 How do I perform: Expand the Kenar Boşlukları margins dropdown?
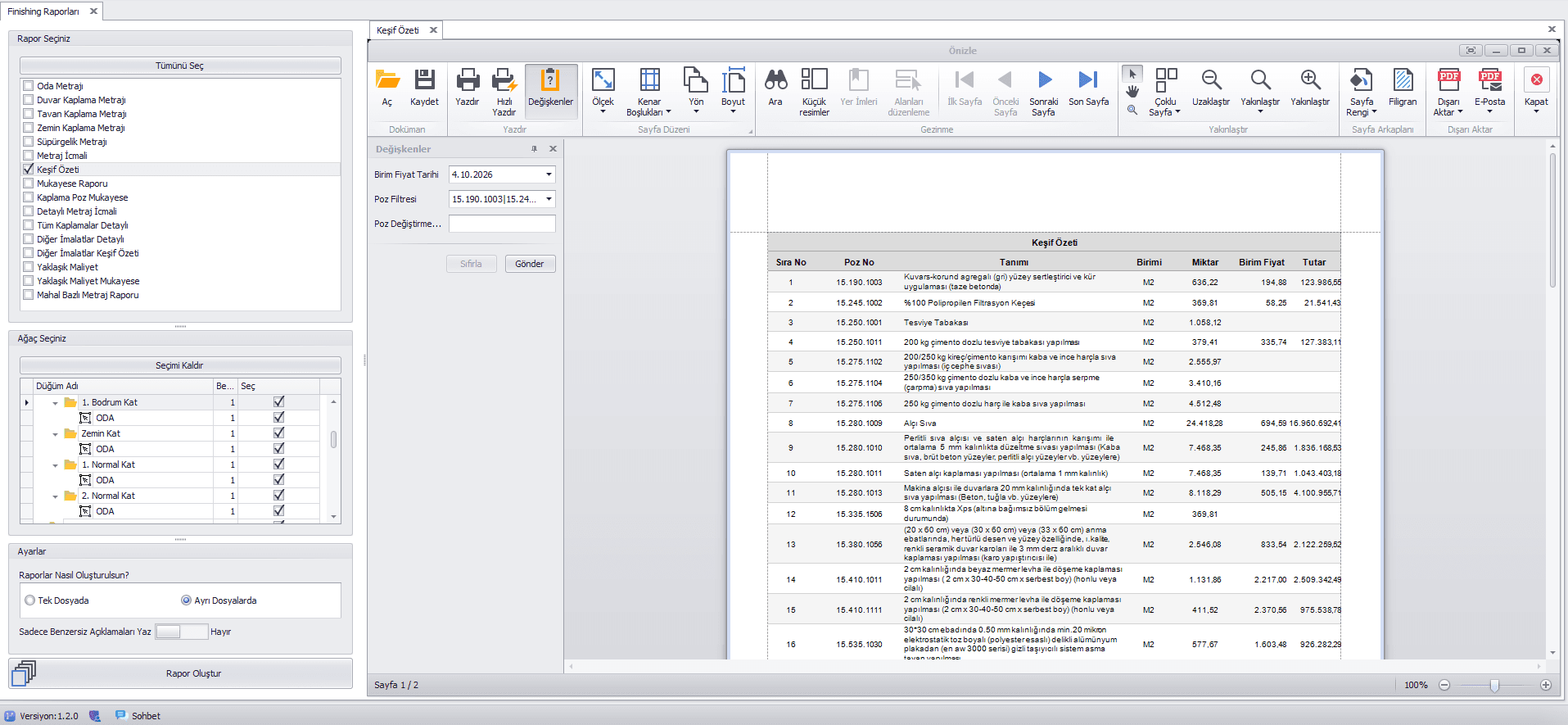tap(668, 112)
